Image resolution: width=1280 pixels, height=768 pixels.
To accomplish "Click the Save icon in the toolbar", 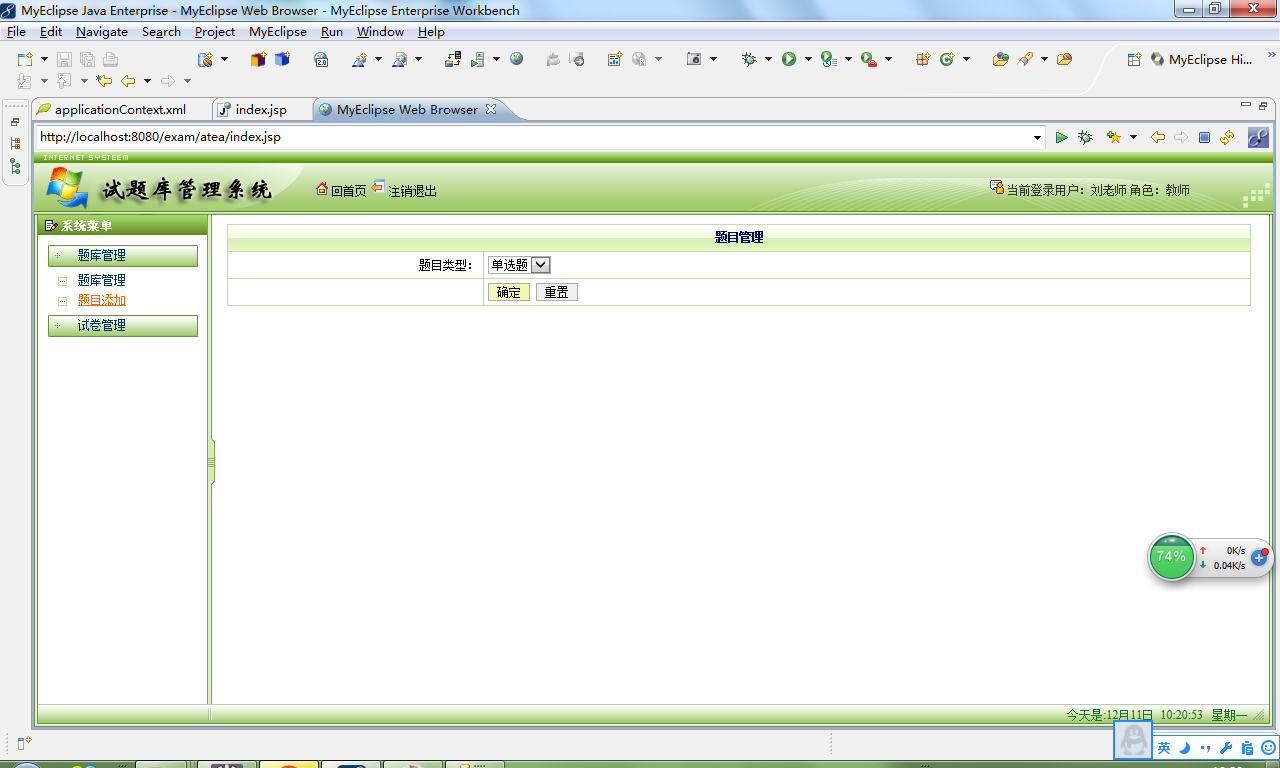I will coord(63,61).
